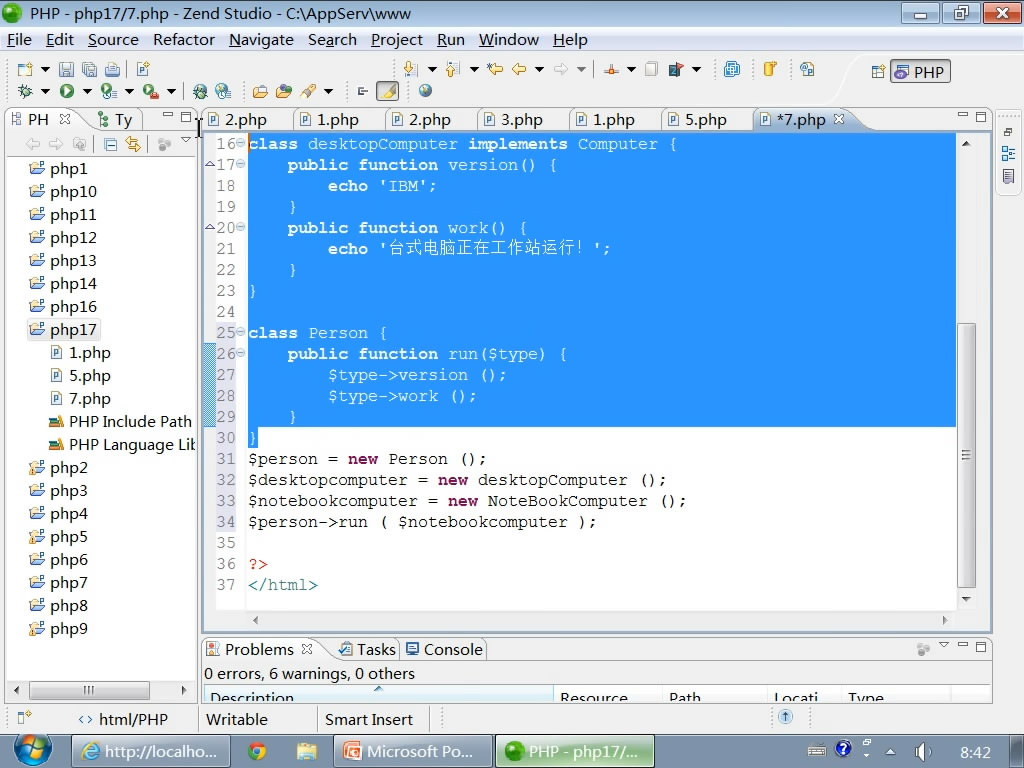This screenshot has height=768, width=1024.
Task: Open the web browser globe icon
Action: click(425, 91)
